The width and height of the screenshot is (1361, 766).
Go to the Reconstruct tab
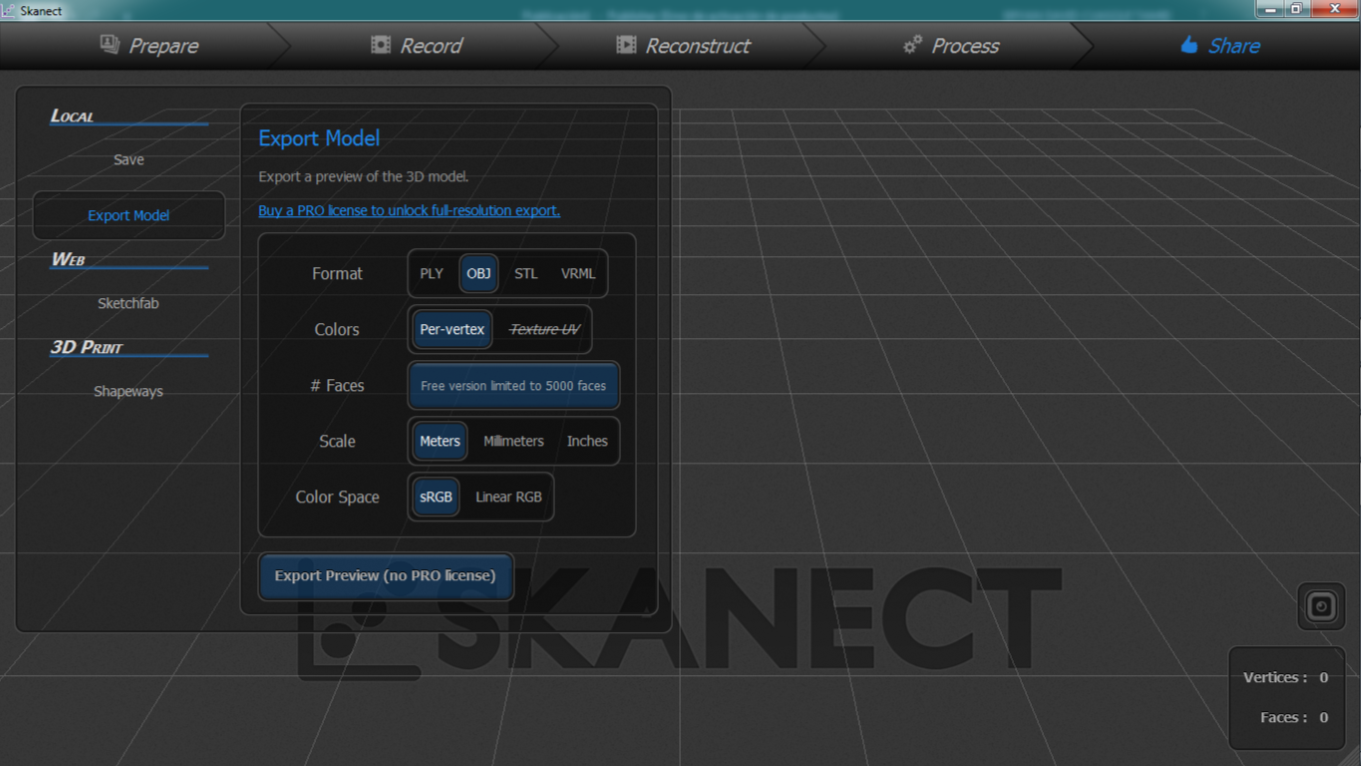tap(682, 46)
